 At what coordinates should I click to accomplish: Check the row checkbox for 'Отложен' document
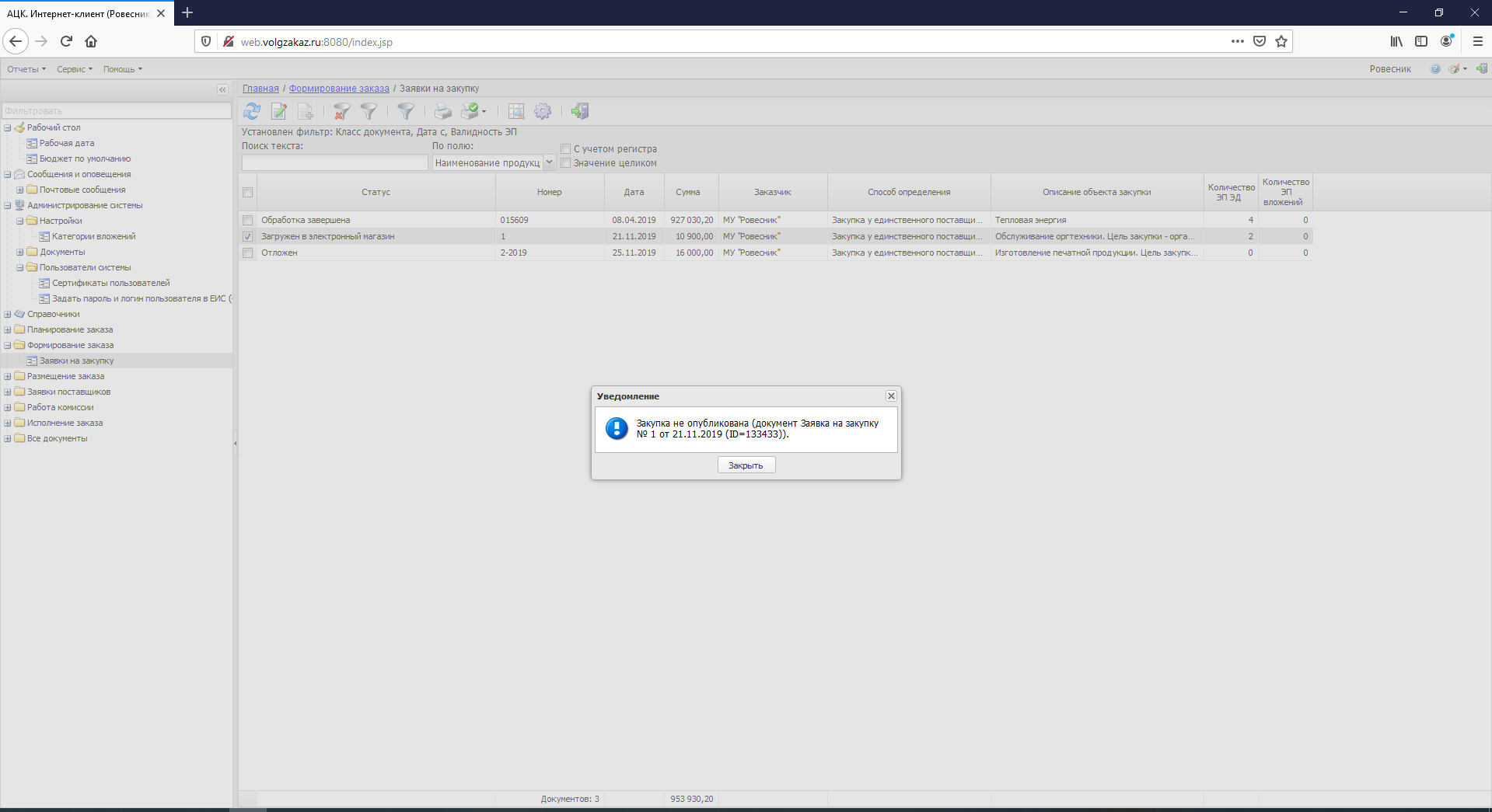click(248, 253)
